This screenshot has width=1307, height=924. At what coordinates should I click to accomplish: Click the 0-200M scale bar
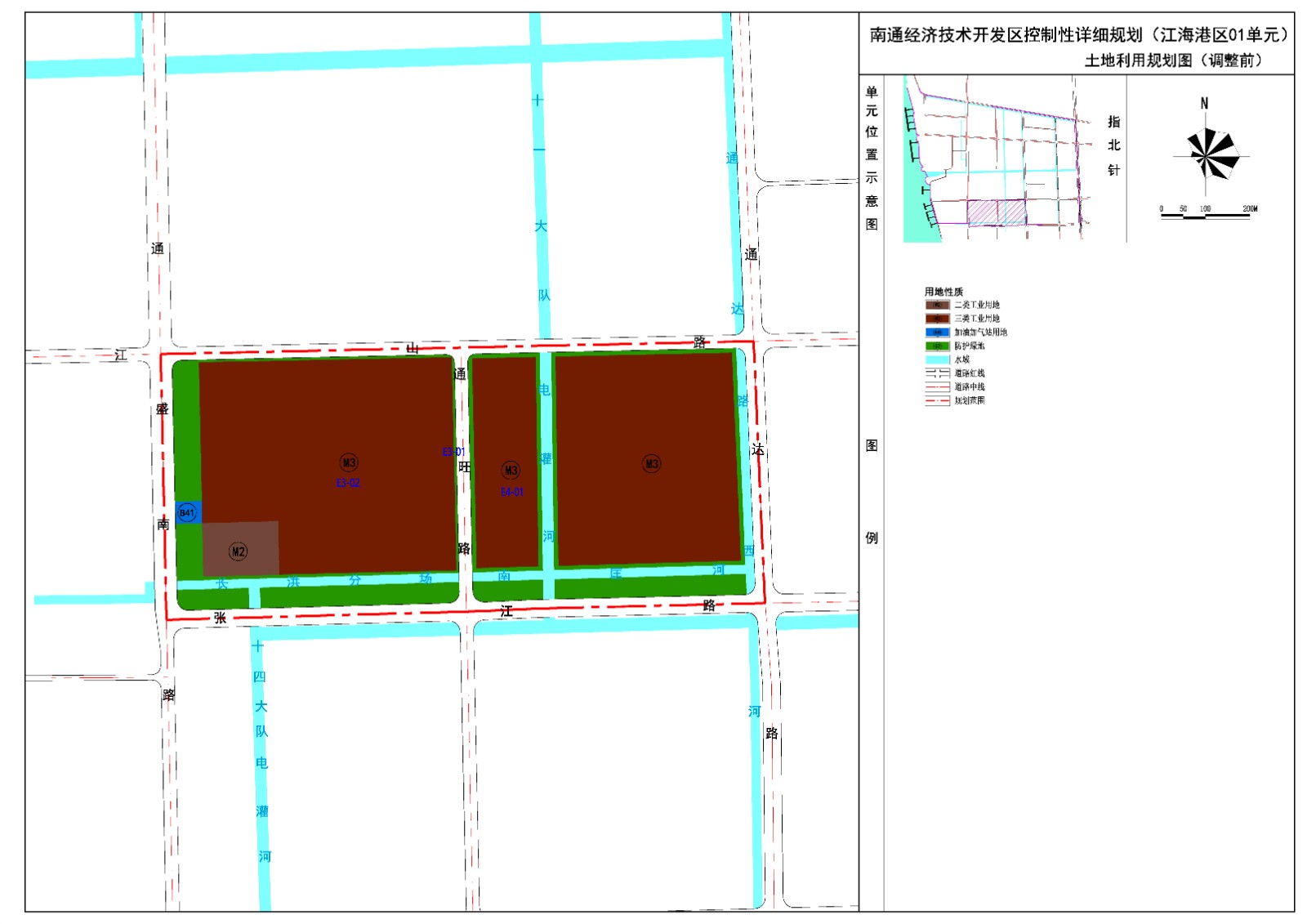pyautogui.click(x=1206, y=216)
